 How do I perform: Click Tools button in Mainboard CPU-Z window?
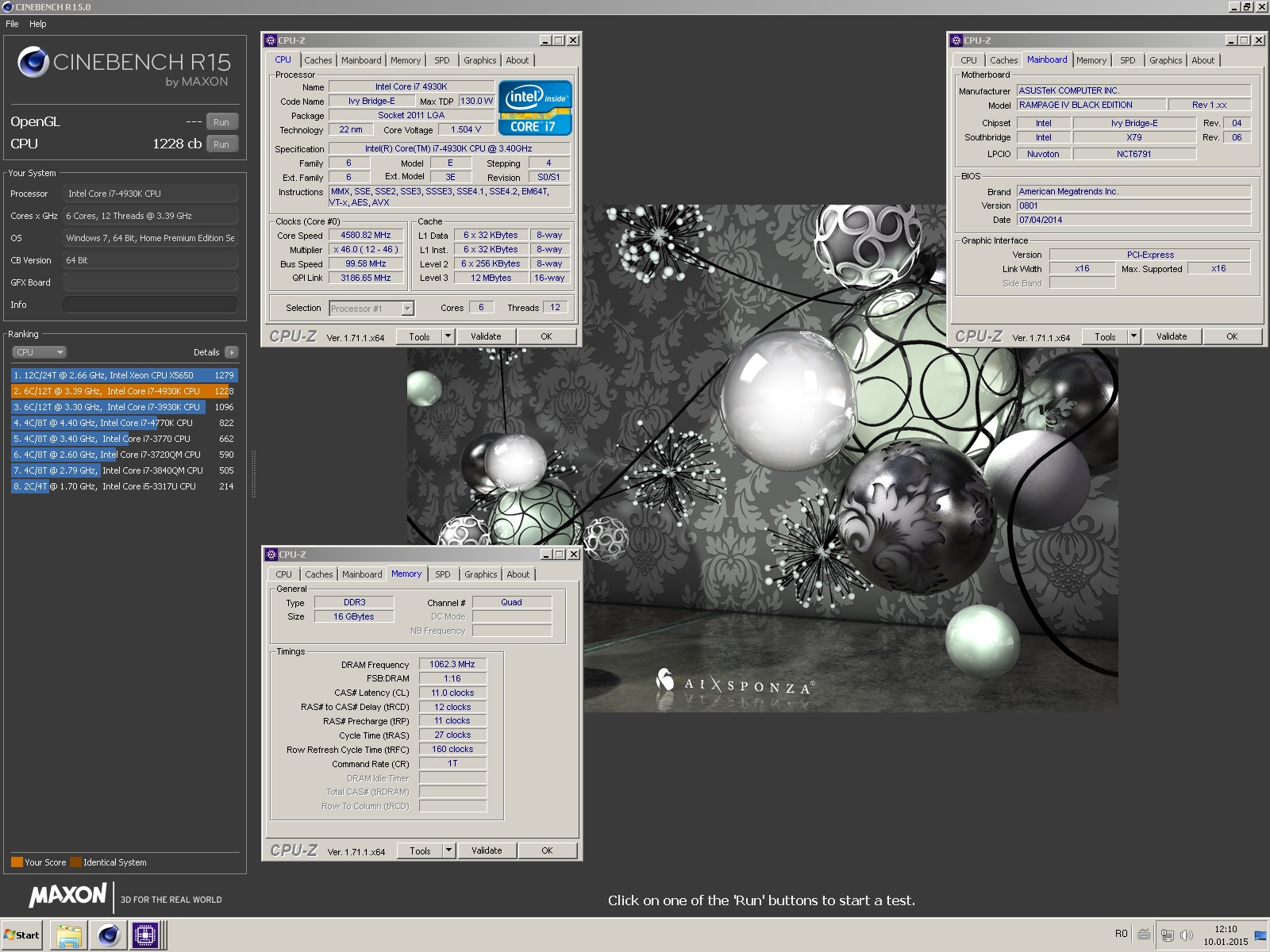coord(1105,336)
